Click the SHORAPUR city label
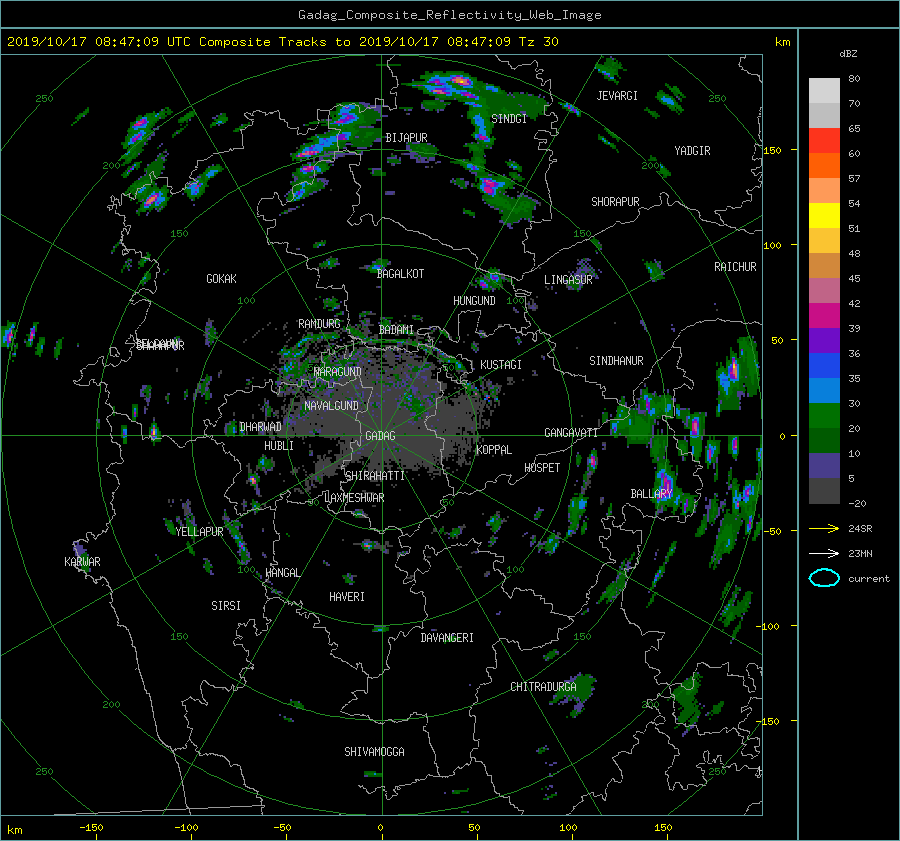The width and height of the screenshot is (900, 841). pos(615,202)
